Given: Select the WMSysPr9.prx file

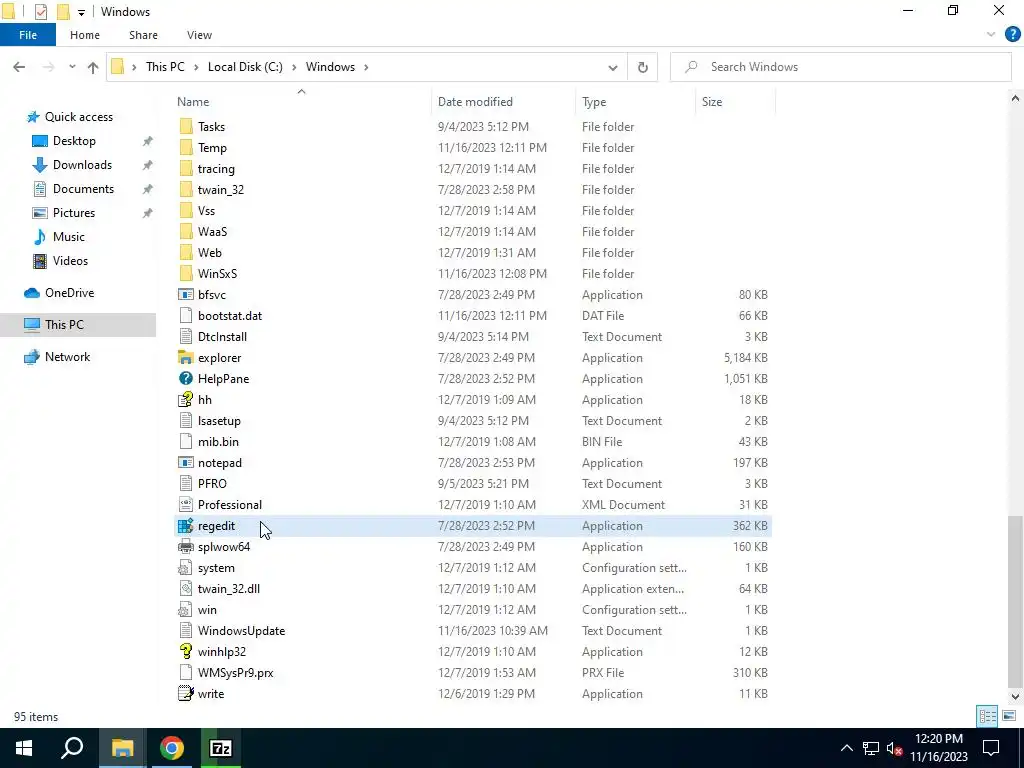Looking at the screenshot, I should click(x=474, y=673).
